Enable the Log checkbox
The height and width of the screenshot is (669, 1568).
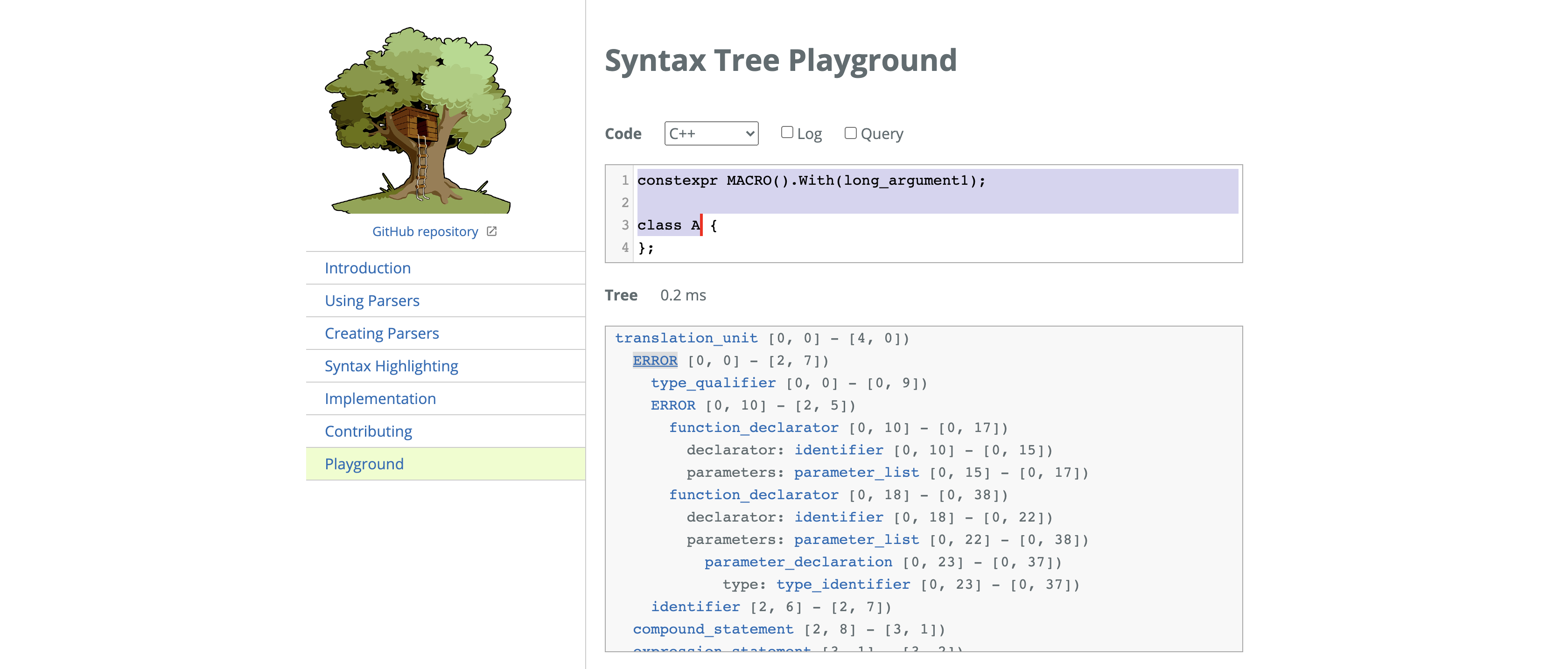(x=787, y=132)
